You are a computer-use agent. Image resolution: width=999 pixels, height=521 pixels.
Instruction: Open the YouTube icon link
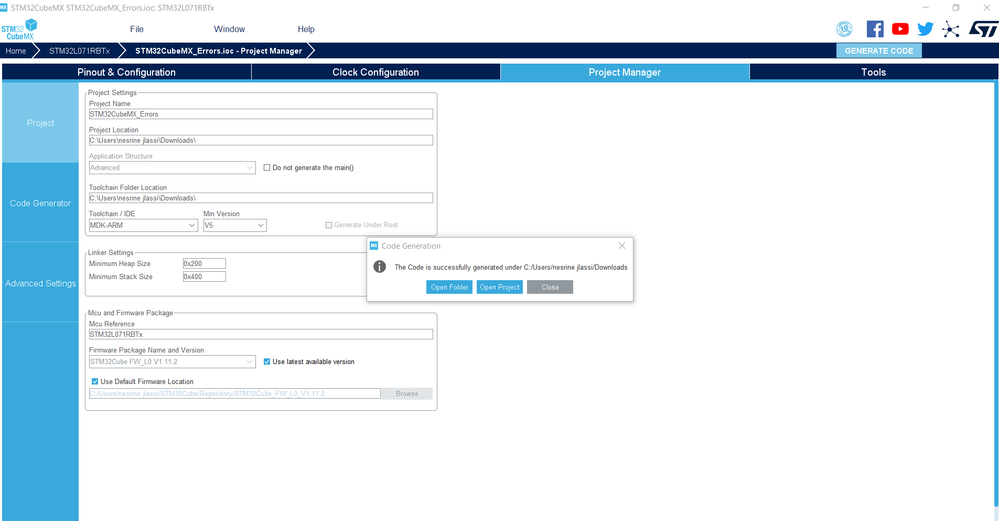900,29
